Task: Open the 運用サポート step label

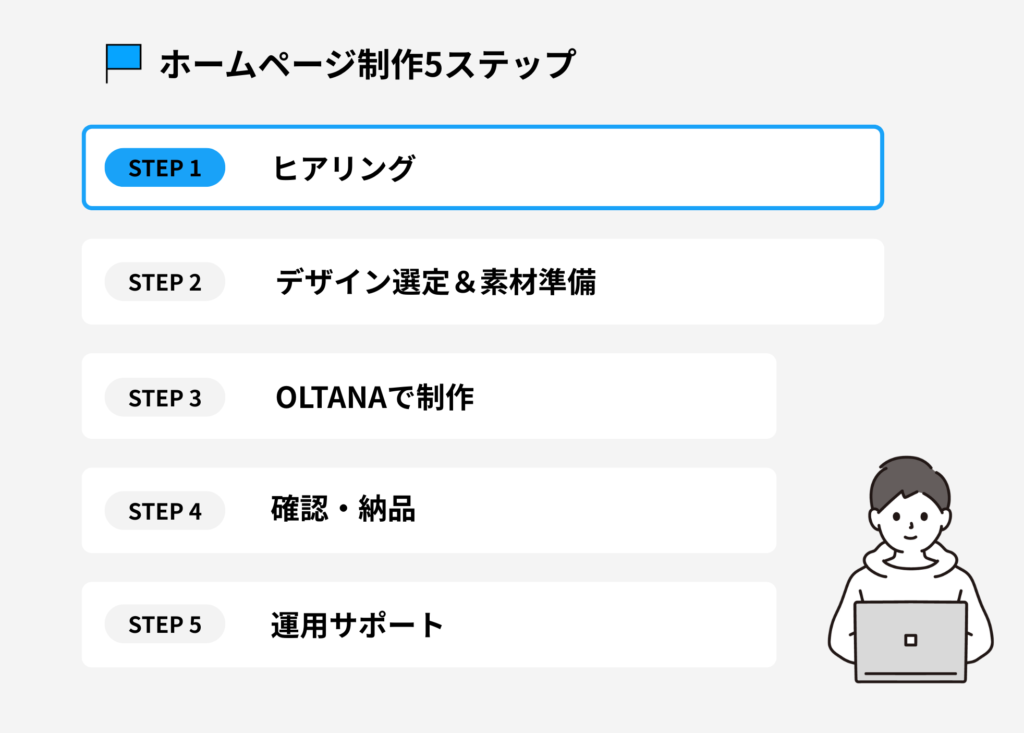Action: tap(357, 626)
